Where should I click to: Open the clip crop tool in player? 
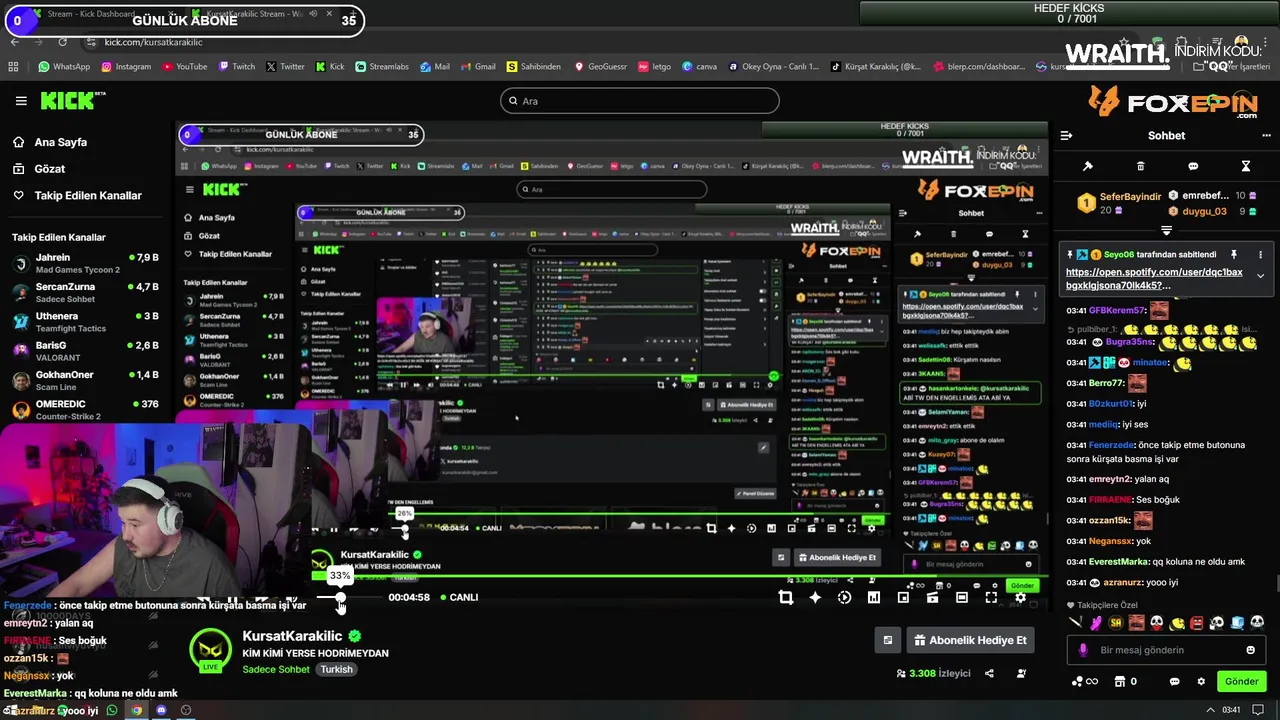click(x=786, y=597)
